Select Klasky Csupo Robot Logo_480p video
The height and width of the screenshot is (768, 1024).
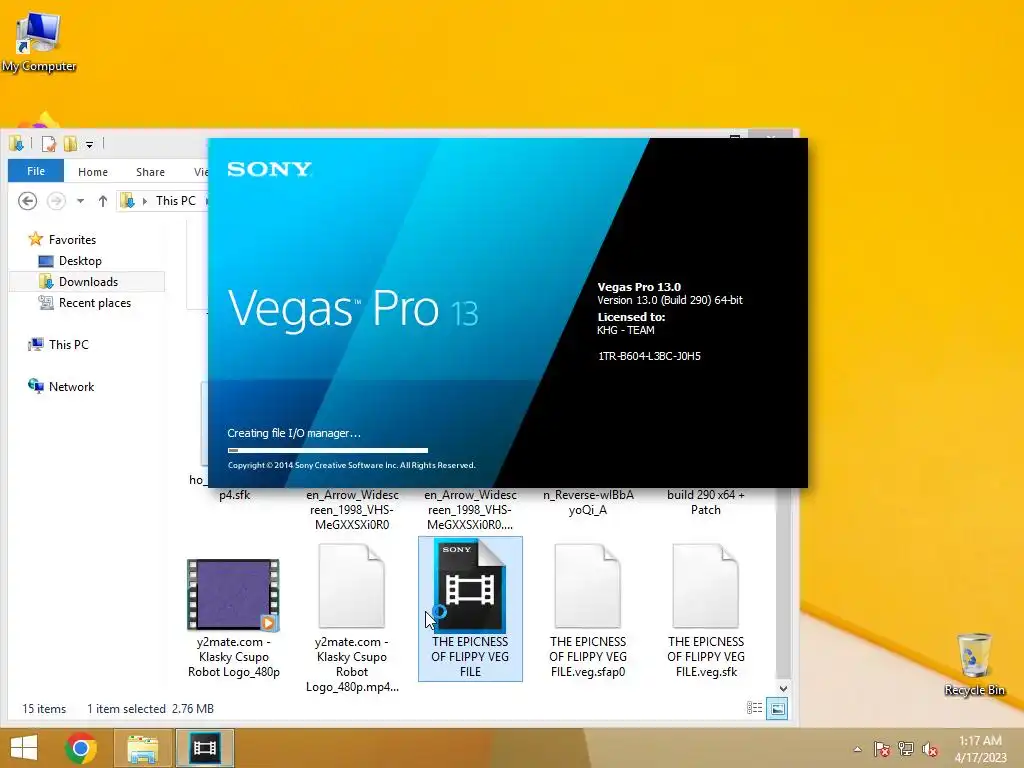(234, 616)
